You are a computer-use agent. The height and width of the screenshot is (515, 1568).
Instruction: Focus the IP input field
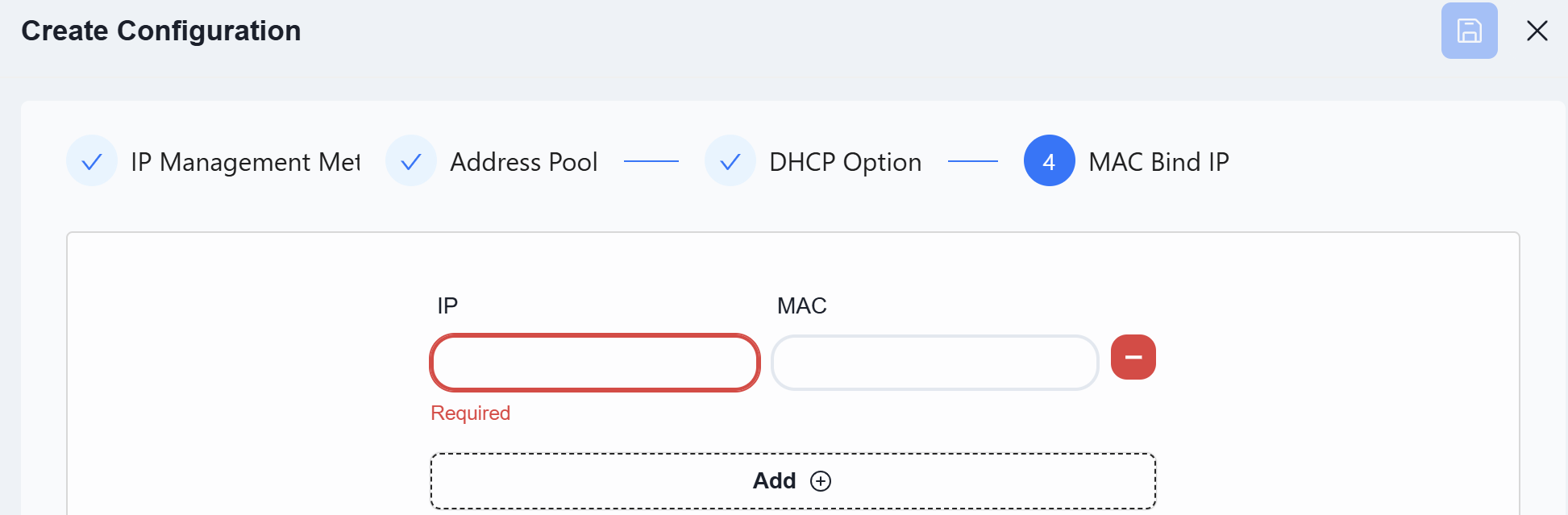[595, 363]
